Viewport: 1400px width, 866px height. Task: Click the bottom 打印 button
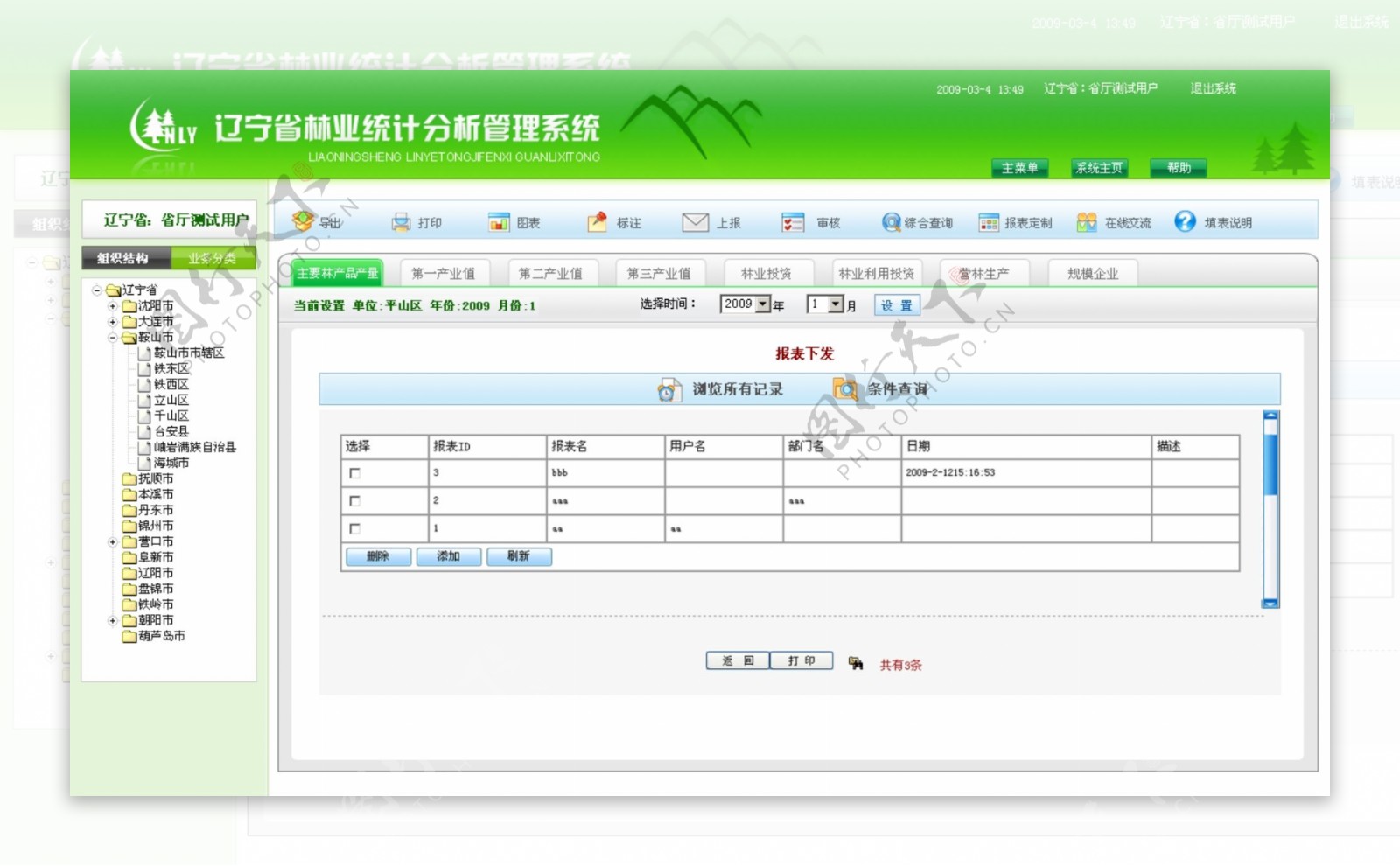pyautogui.click(x=801, y=660)
